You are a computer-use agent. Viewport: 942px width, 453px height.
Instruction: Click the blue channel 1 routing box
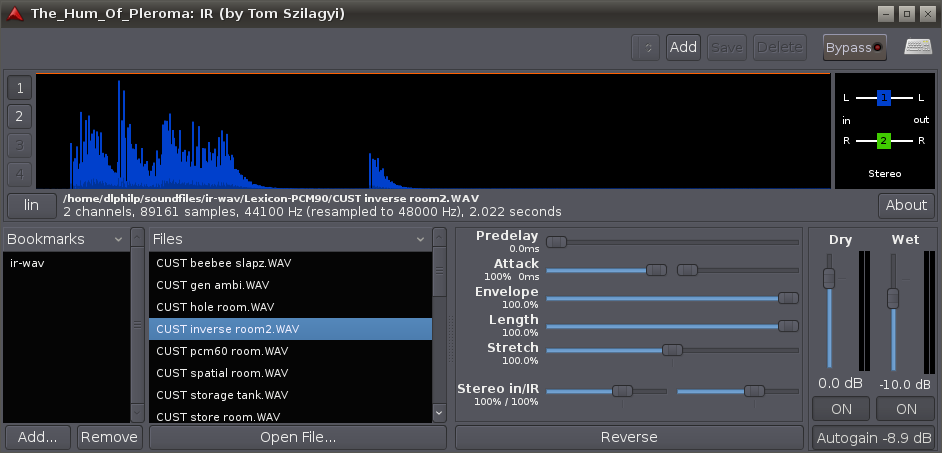click(883, 98)
